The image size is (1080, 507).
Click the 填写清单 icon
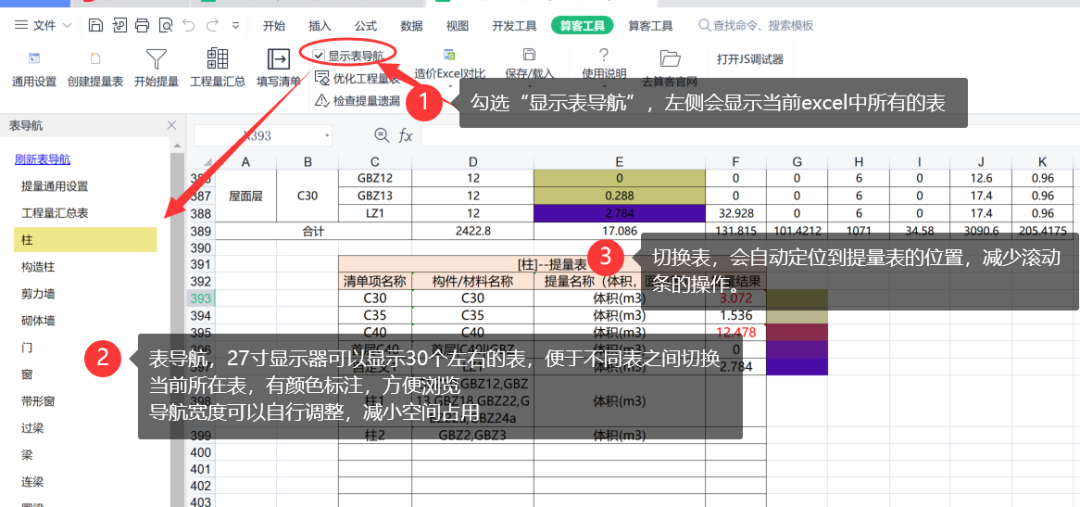click(x=278, y=59)
